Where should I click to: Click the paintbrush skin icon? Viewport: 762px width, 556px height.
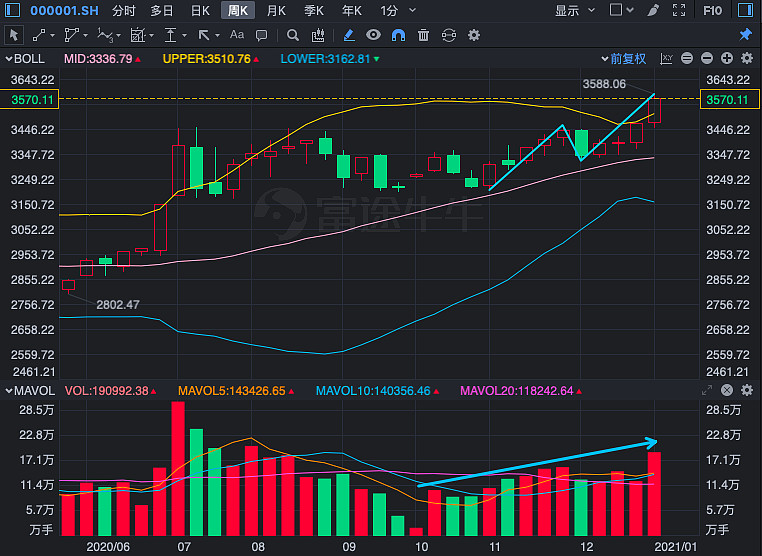pos(653,10)
